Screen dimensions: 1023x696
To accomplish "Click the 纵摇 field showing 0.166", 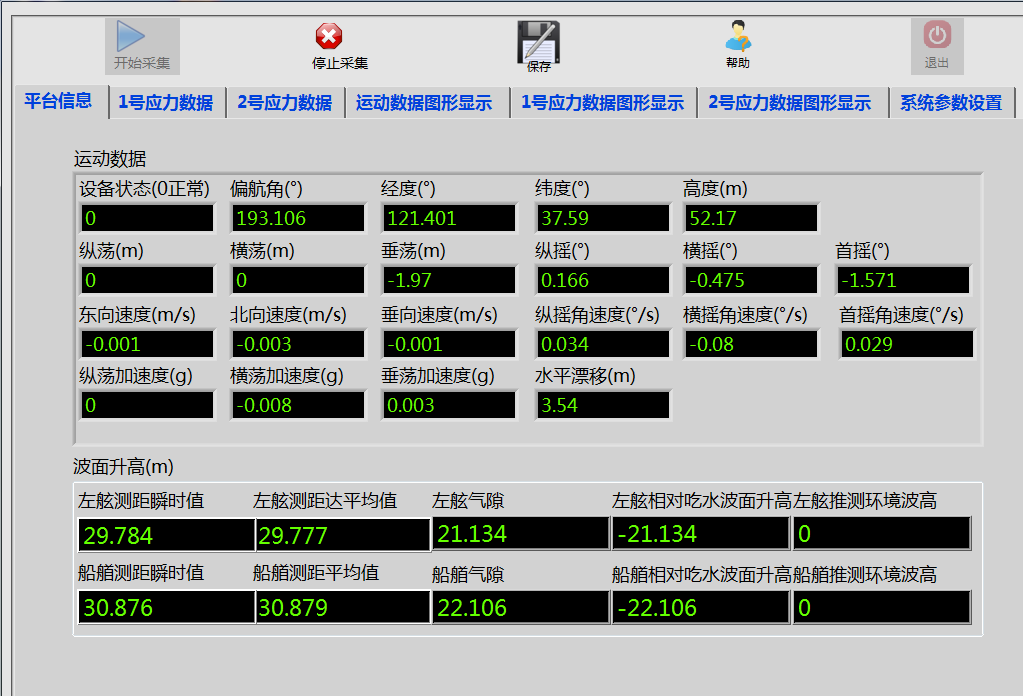I will [x=603, y=280].
